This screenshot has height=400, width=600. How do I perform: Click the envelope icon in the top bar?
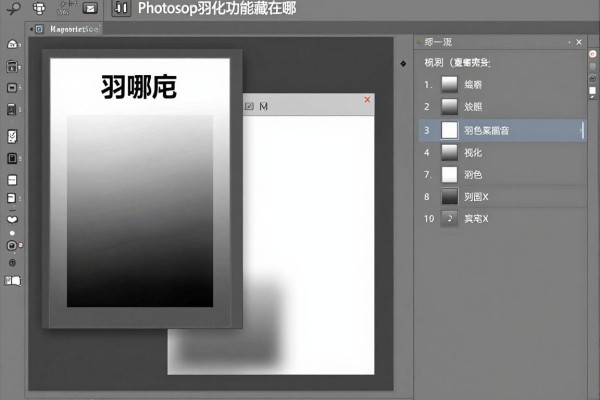pos(90,8)
